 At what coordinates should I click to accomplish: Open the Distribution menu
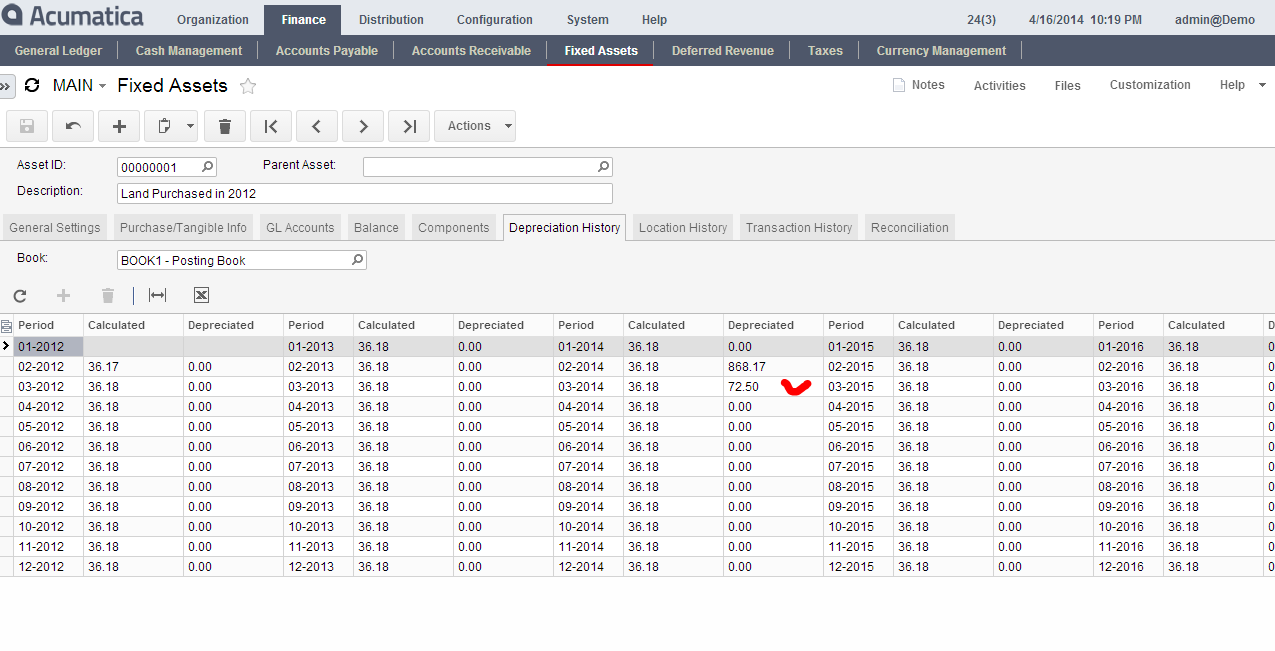[391, 20]
